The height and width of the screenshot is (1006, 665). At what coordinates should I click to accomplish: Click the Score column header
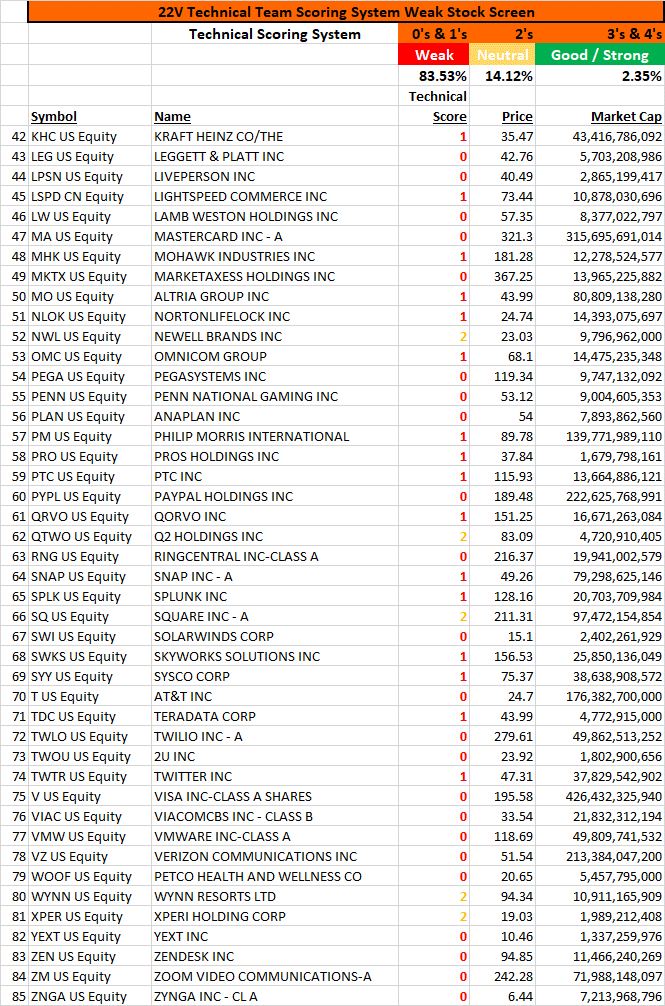pyautogui.click(x=450, y=117)
